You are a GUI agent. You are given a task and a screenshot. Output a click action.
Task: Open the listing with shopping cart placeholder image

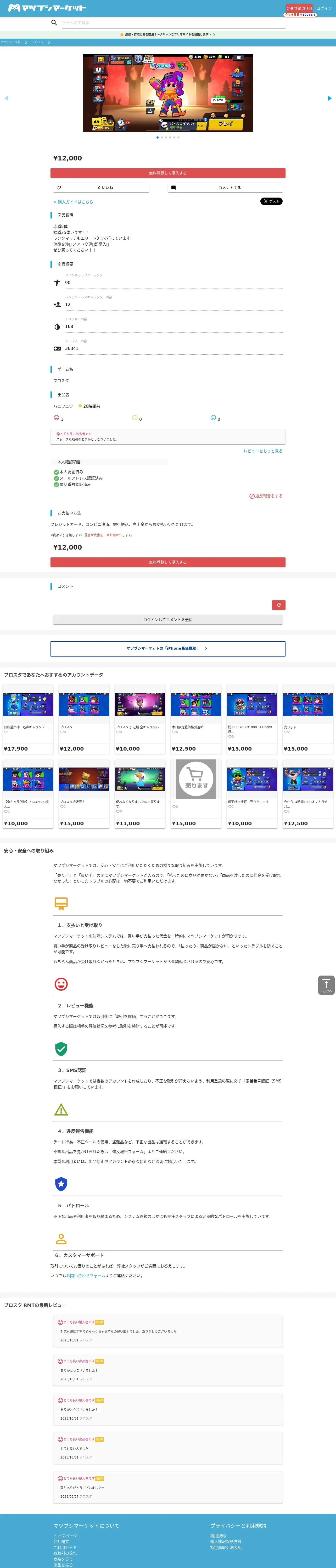196,794
